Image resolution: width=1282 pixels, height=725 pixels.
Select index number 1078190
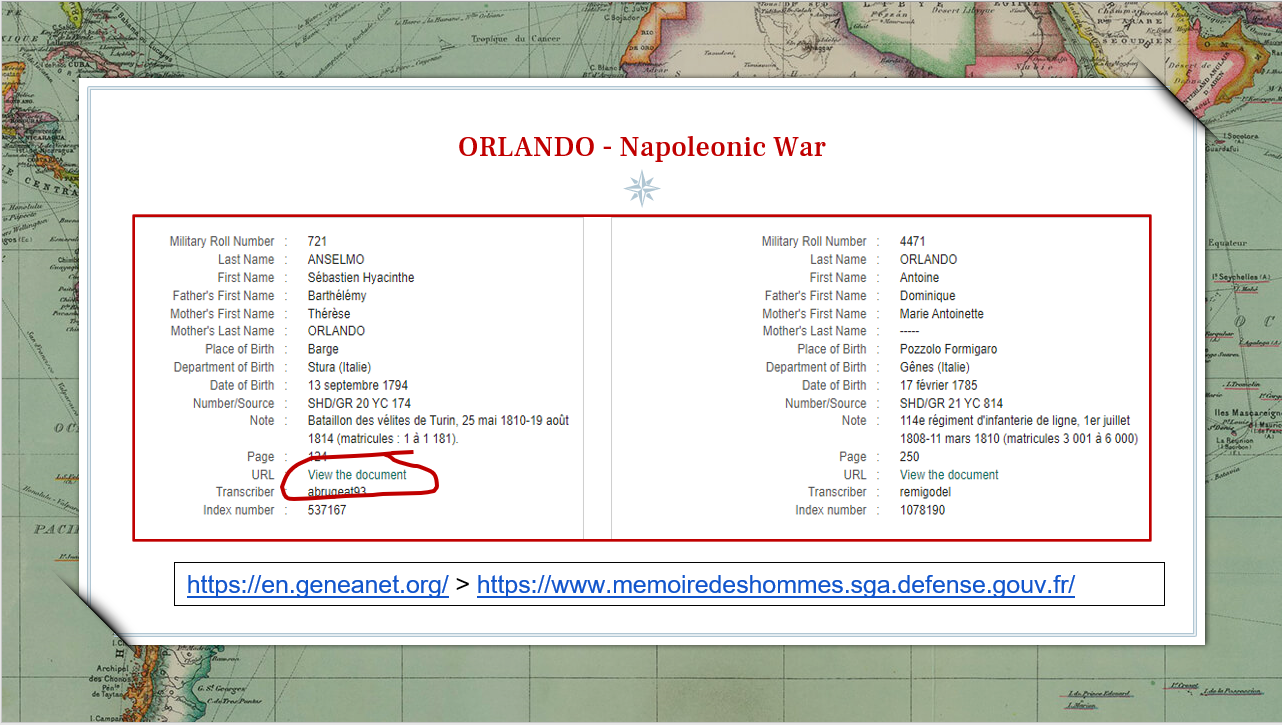pyautogui.click(x=922, y=510)
